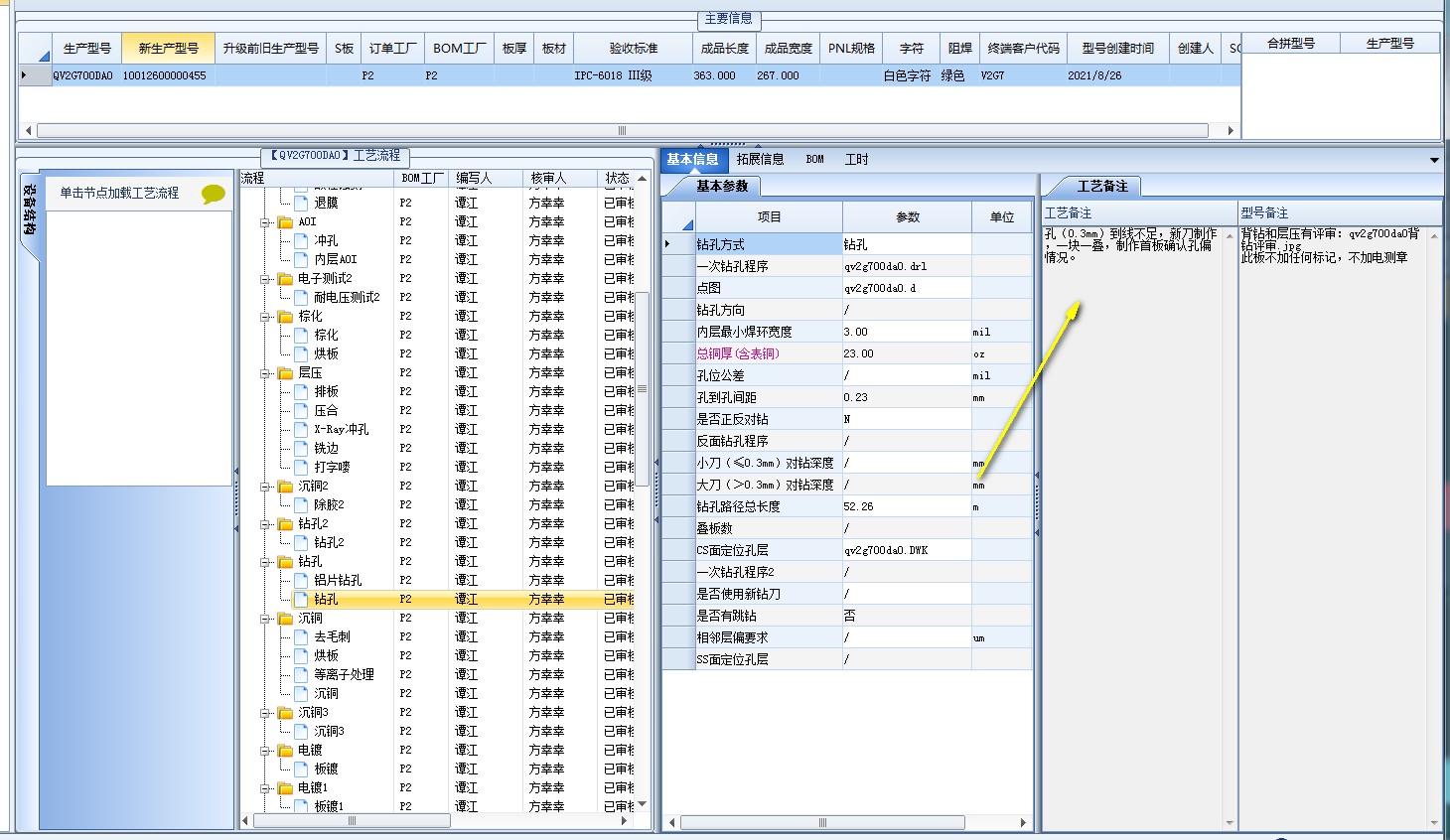Click the 一次钻孔程序 value qv2g700da0.drl
This screenshot has width=1450, height=840.
[907, 266]
